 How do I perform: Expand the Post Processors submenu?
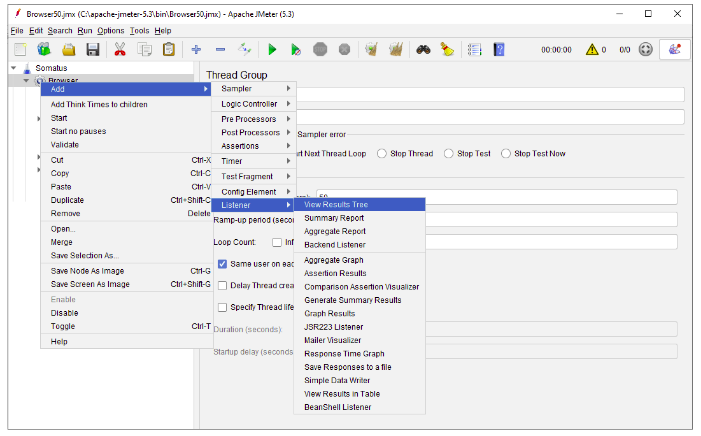(x=253, y=132)
